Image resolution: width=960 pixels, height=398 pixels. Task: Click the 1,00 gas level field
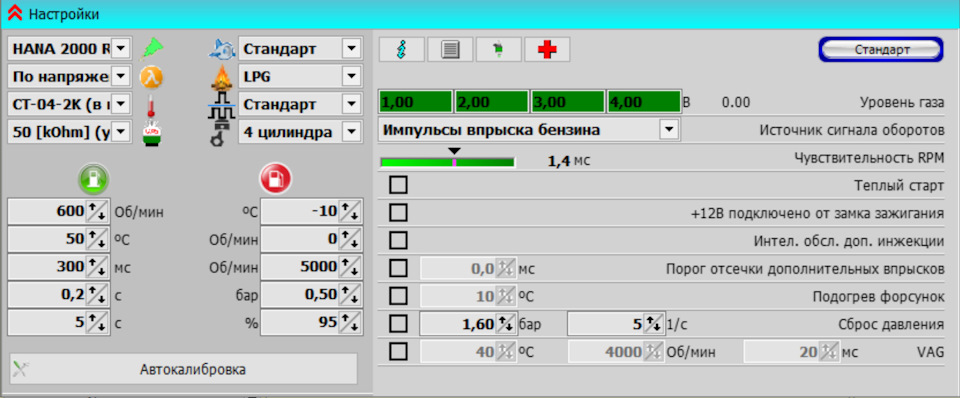click(x=416, y=102)
